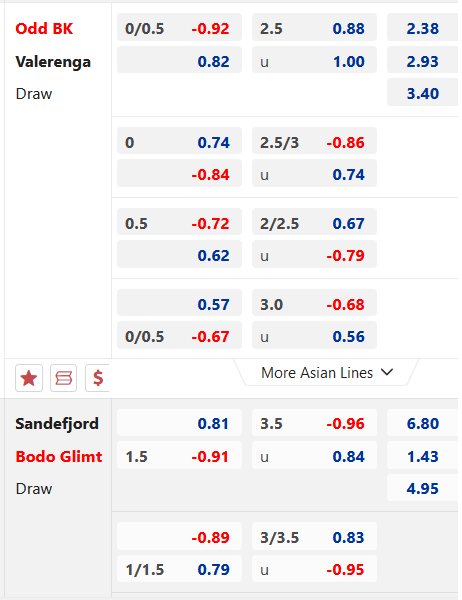Select over 2.5/3 at -0.86
462x600 pixels.
(x=314, y=141)
